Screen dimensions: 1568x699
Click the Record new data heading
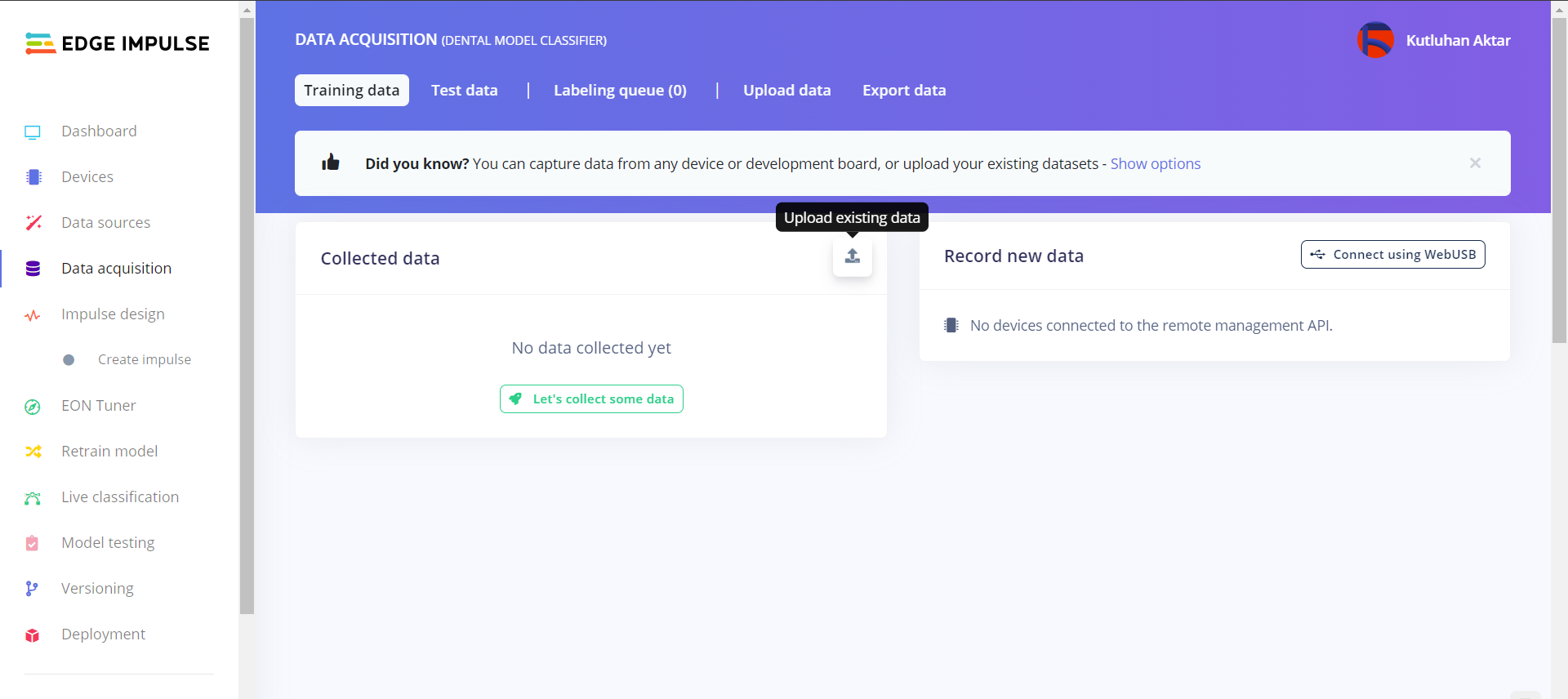(x=1013, y=256)
